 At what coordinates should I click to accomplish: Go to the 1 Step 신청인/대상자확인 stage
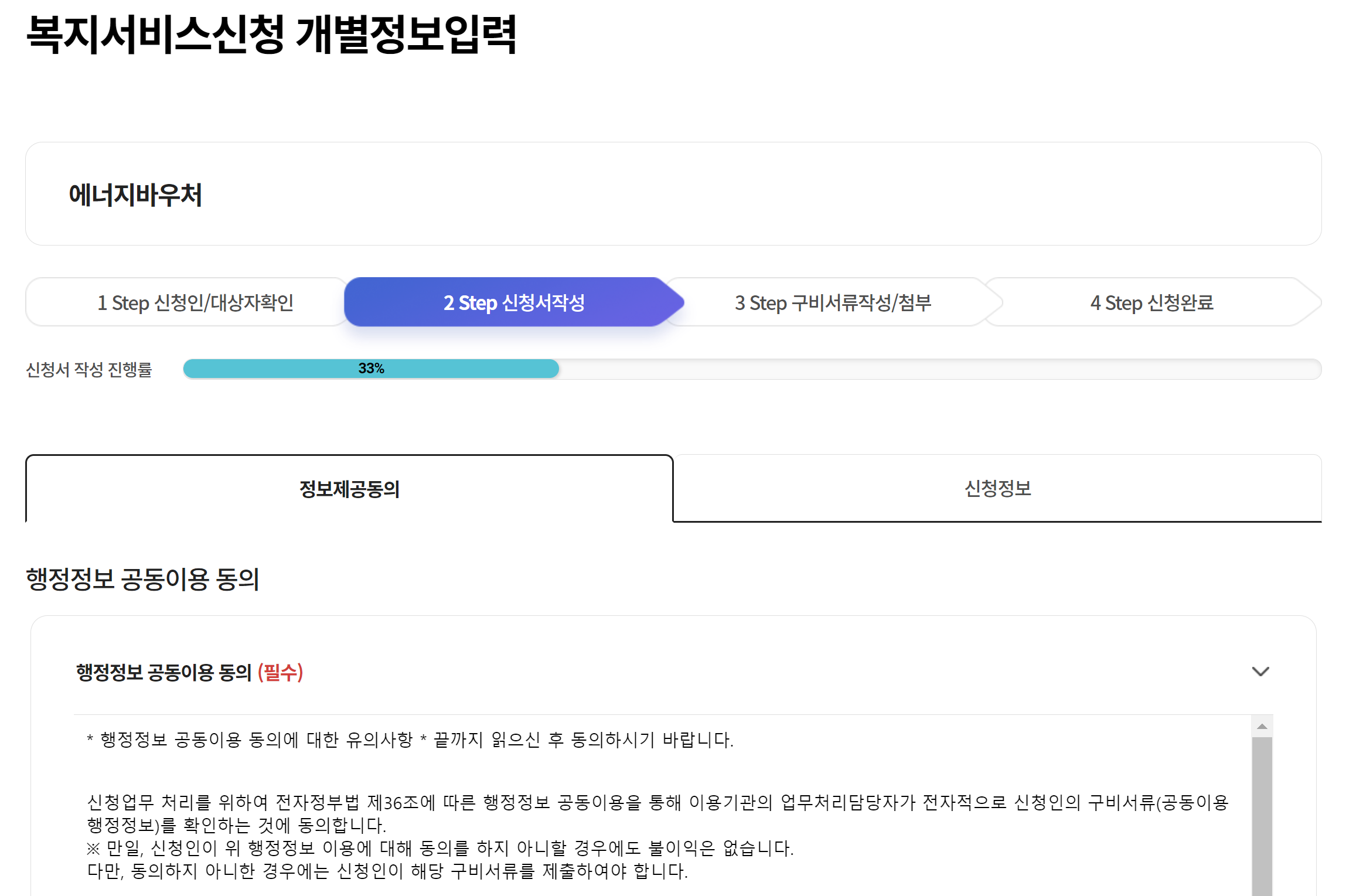195,302
